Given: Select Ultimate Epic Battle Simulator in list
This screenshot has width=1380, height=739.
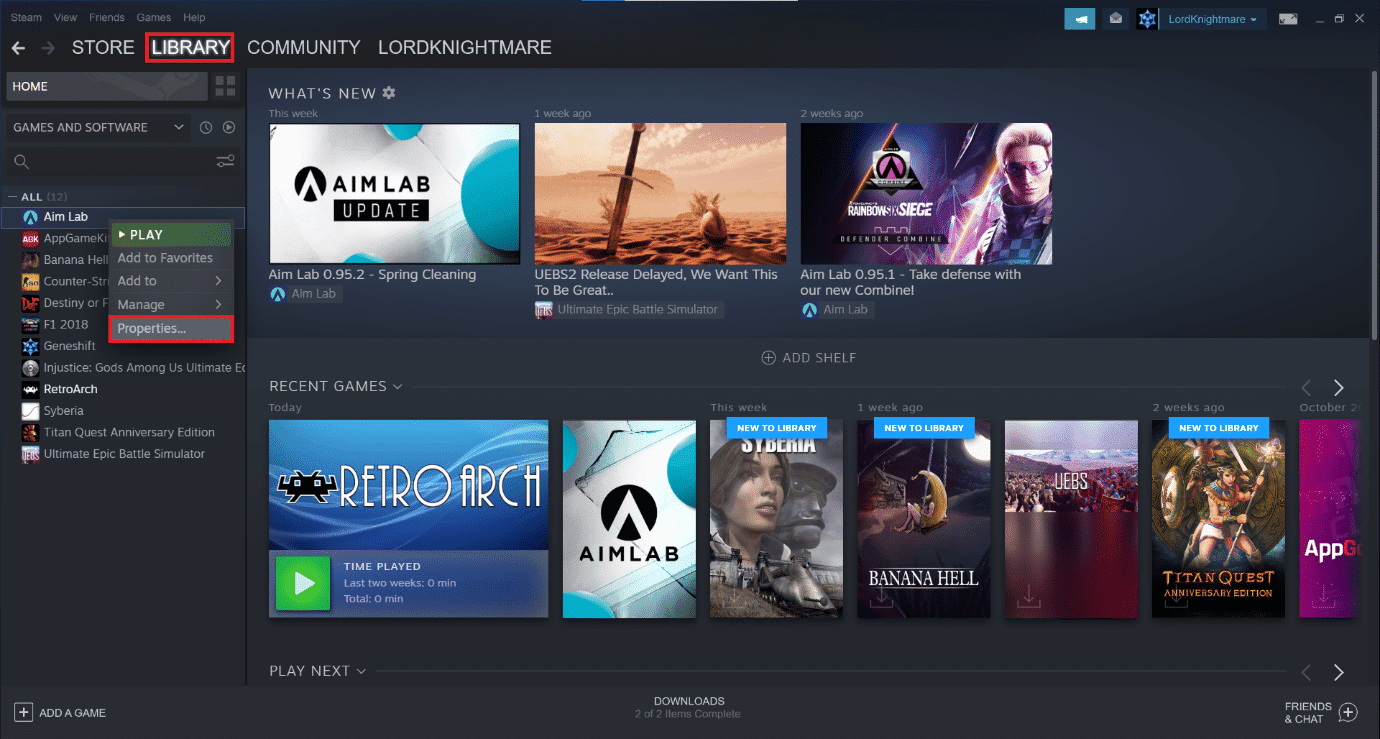Looking at the screenshot, I should click(x=123, y=454).
